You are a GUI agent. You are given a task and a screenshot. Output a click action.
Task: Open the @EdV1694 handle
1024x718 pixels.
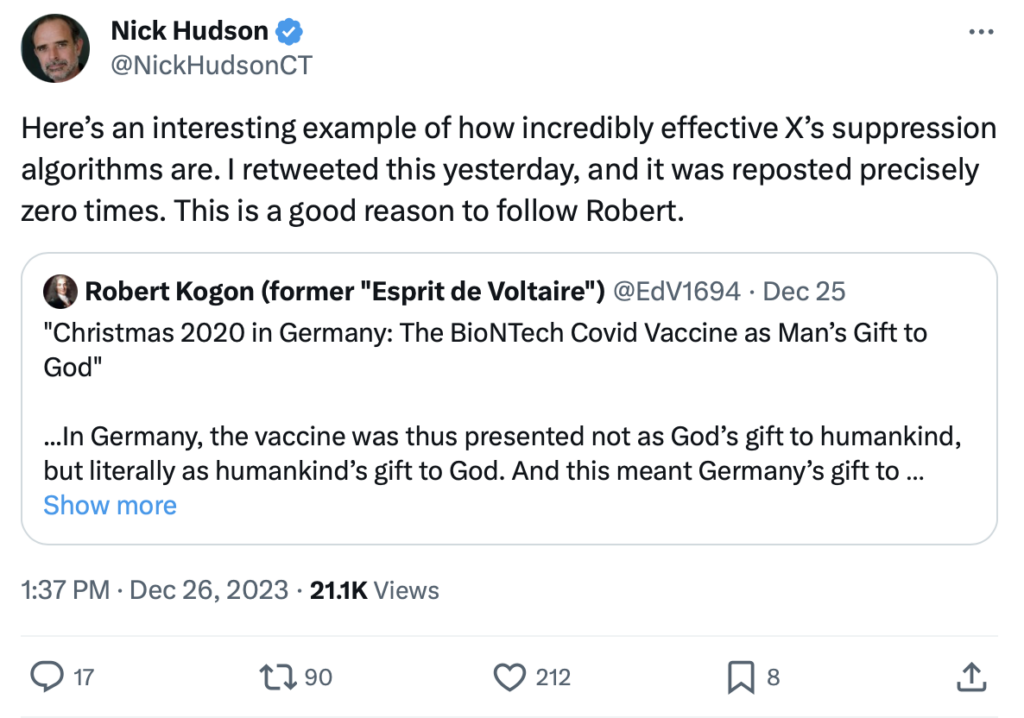tap(676, 291)
